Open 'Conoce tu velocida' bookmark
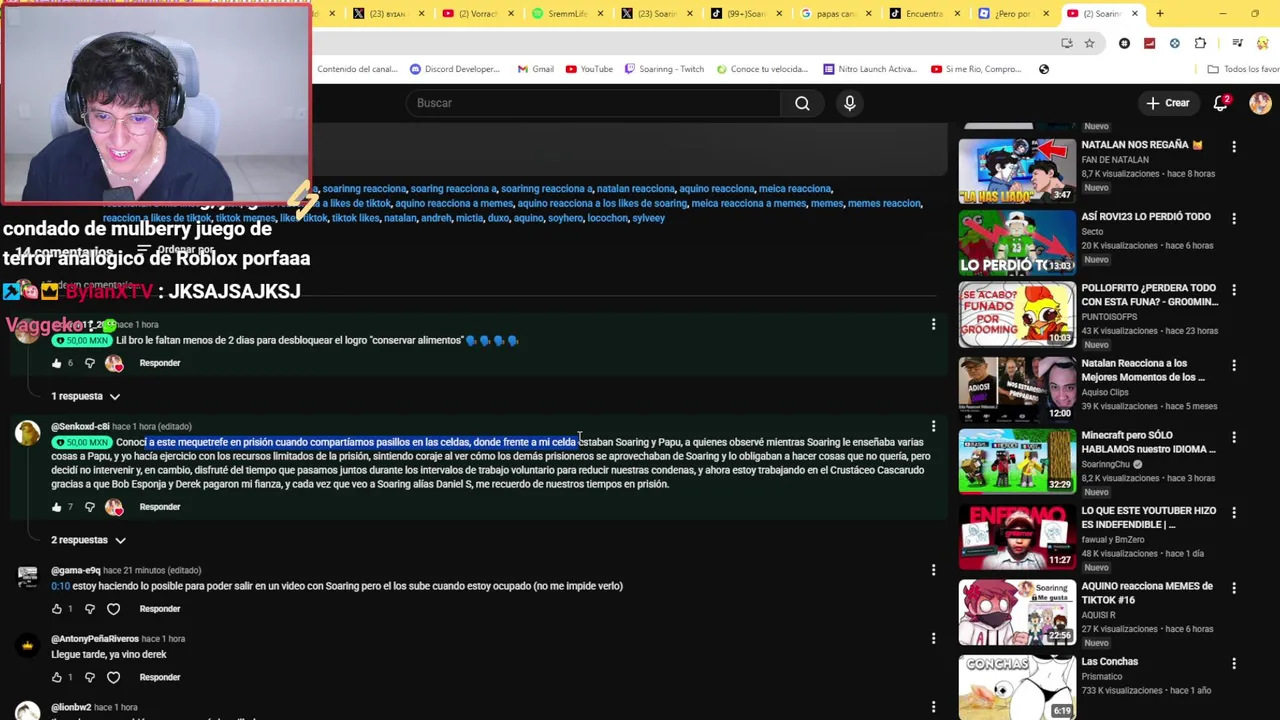The image size is (1280, 720). (x=762, y=69)
